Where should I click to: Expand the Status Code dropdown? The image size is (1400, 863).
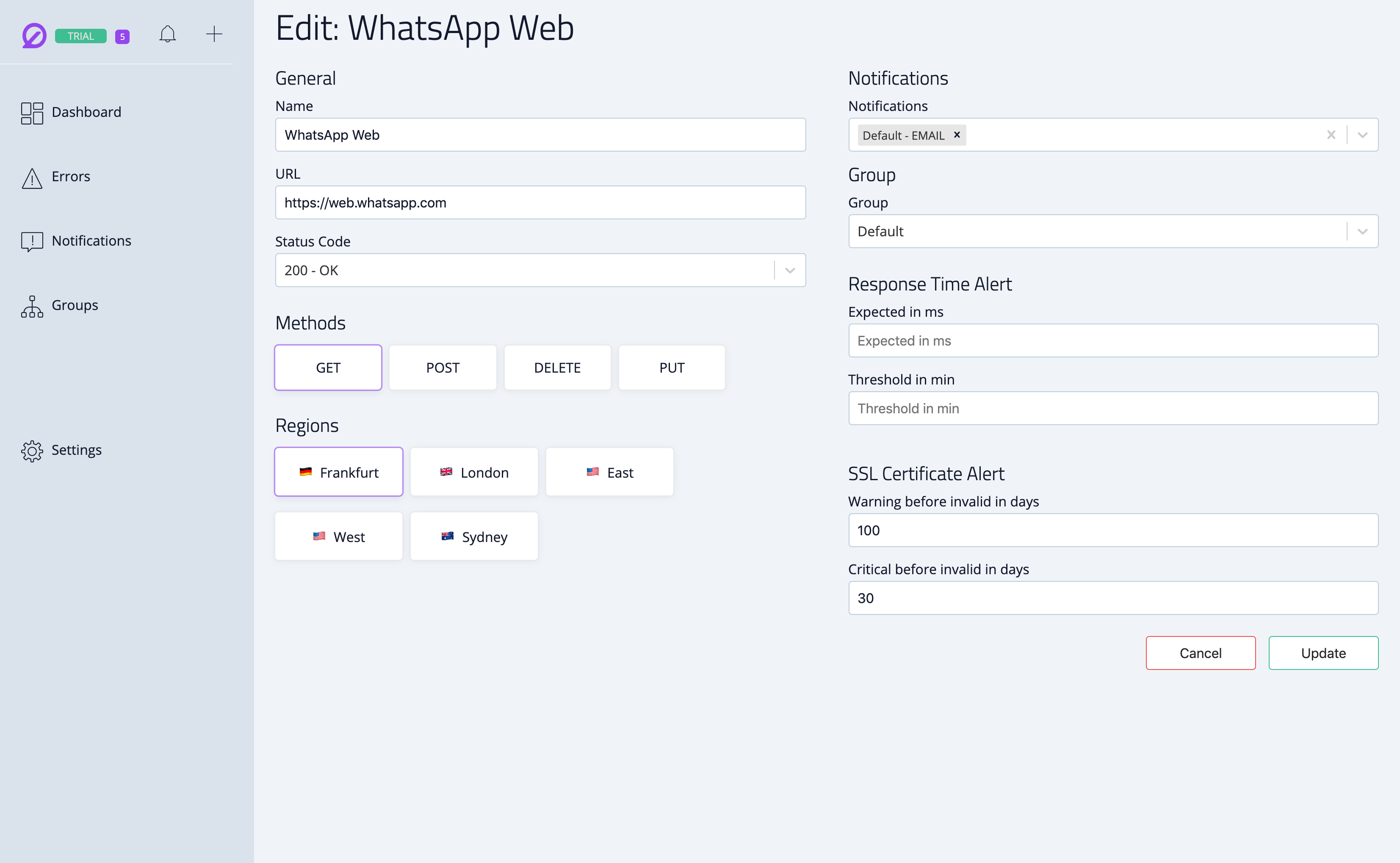(790, 271)
